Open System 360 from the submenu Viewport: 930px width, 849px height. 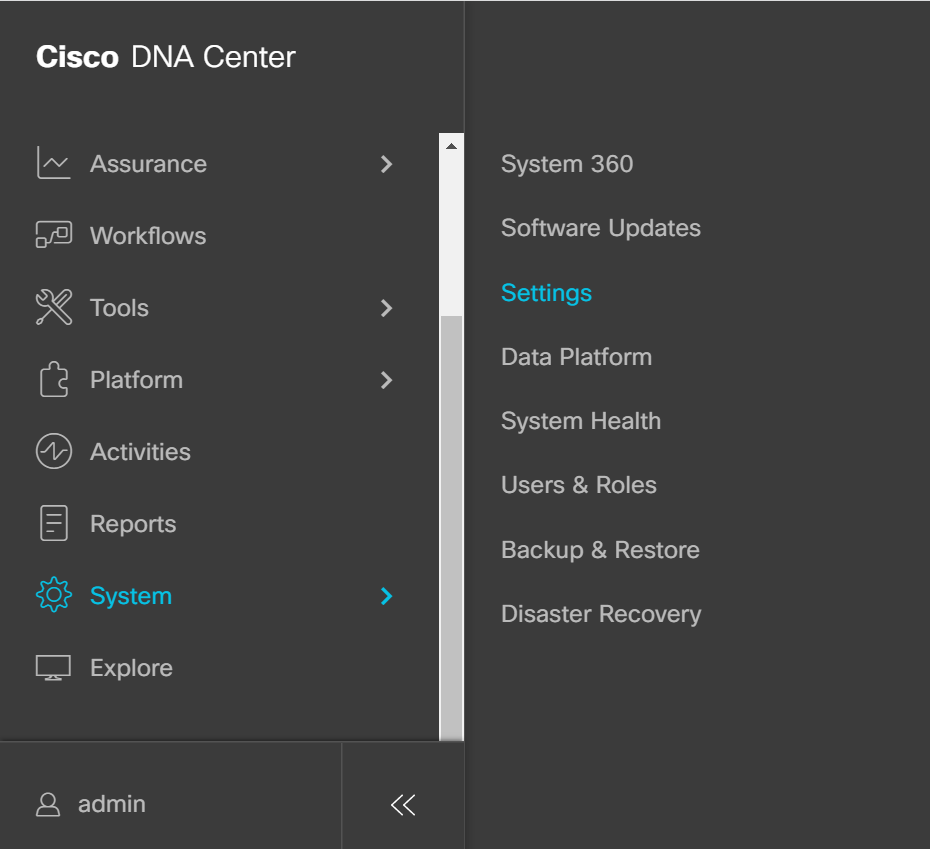(566, 164)
